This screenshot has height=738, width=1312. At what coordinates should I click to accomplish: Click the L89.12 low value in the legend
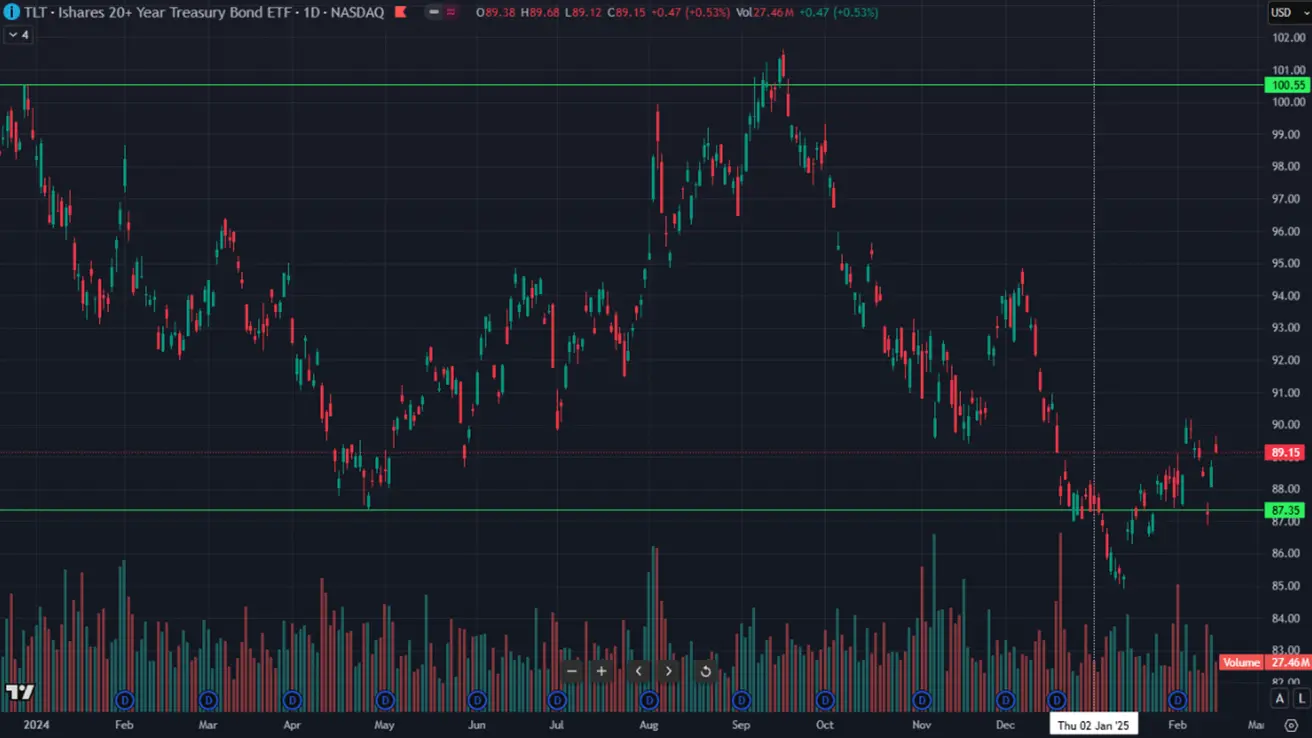pyautogui.click(x=584, y=12)
